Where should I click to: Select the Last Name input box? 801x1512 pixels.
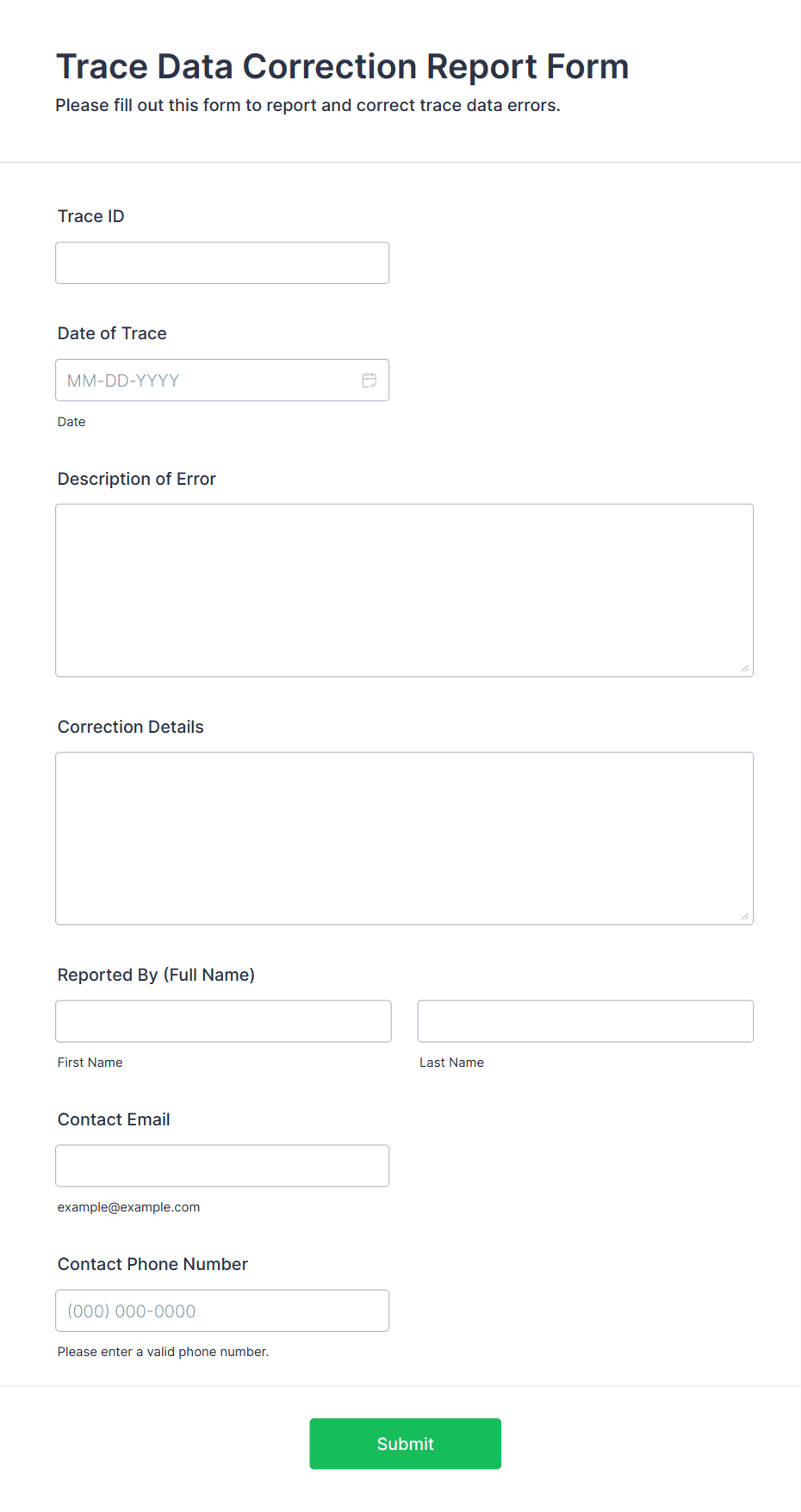pos(586,1021)
